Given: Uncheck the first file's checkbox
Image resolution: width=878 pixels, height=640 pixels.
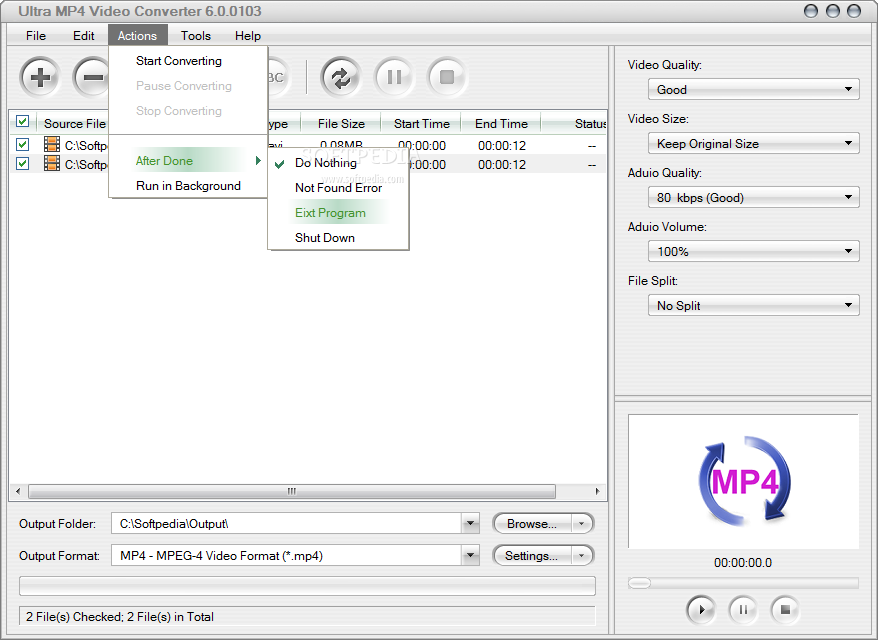Looking at the screenshot, I should point(22,144).
